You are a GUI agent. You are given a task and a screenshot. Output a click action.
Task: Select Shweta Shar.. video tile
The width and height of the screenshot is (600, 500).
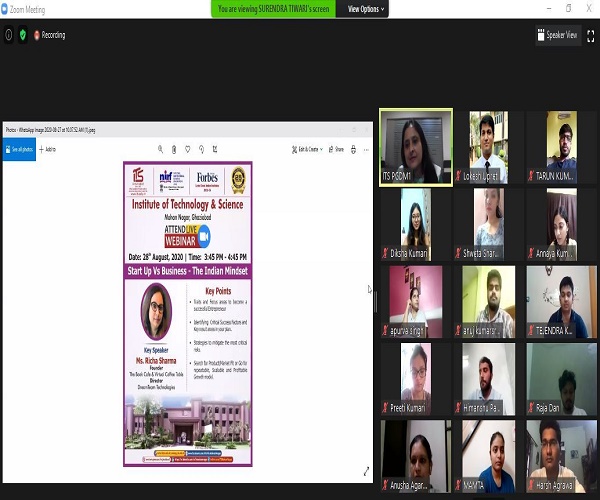click(x=488, y=225)
